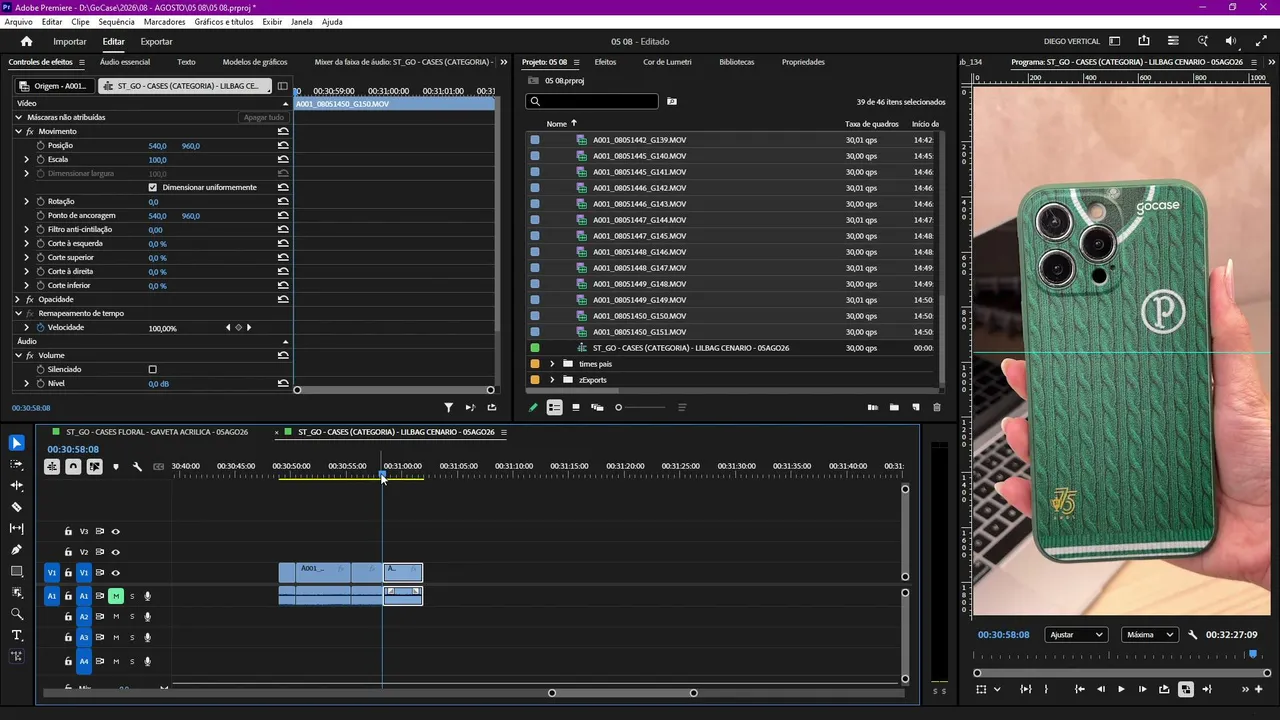
Task: Expand the Opacidade effect group
Action: tap(18, 300)
